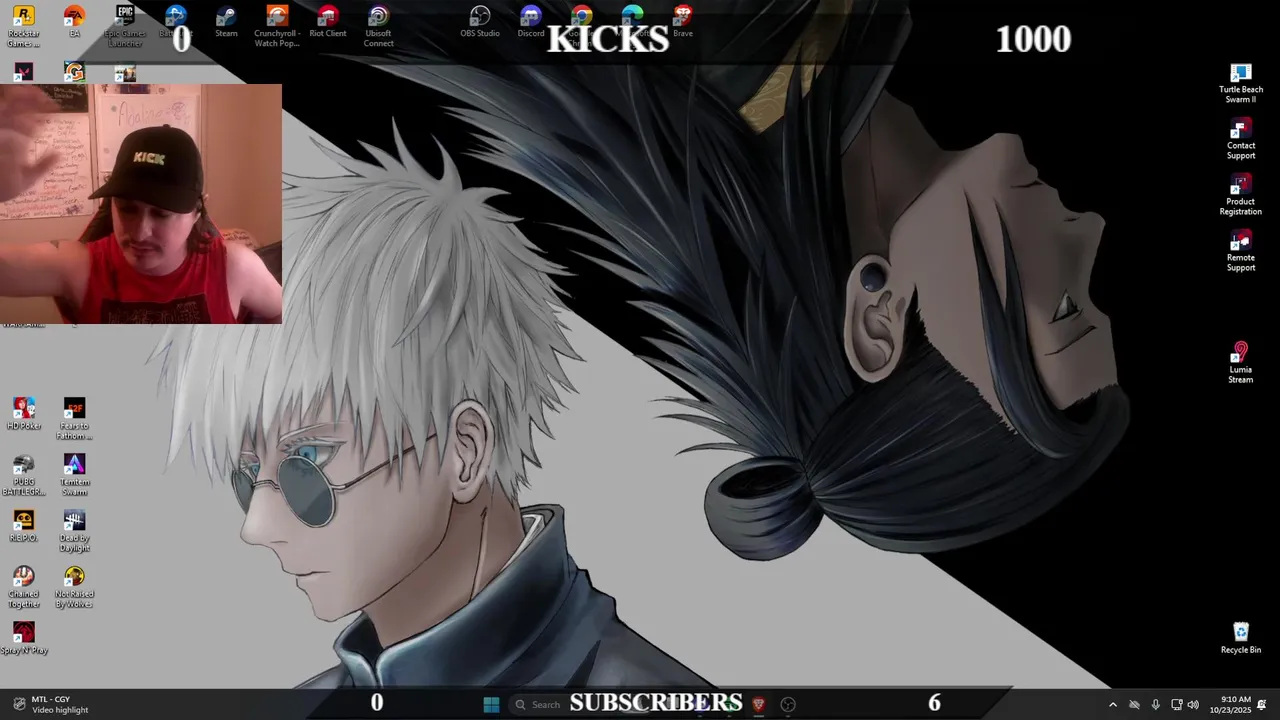Image resolution: width=1280 pixels, height=720 pixels.
Task: Show hidden system tray icons
Action: (1112, 704)
